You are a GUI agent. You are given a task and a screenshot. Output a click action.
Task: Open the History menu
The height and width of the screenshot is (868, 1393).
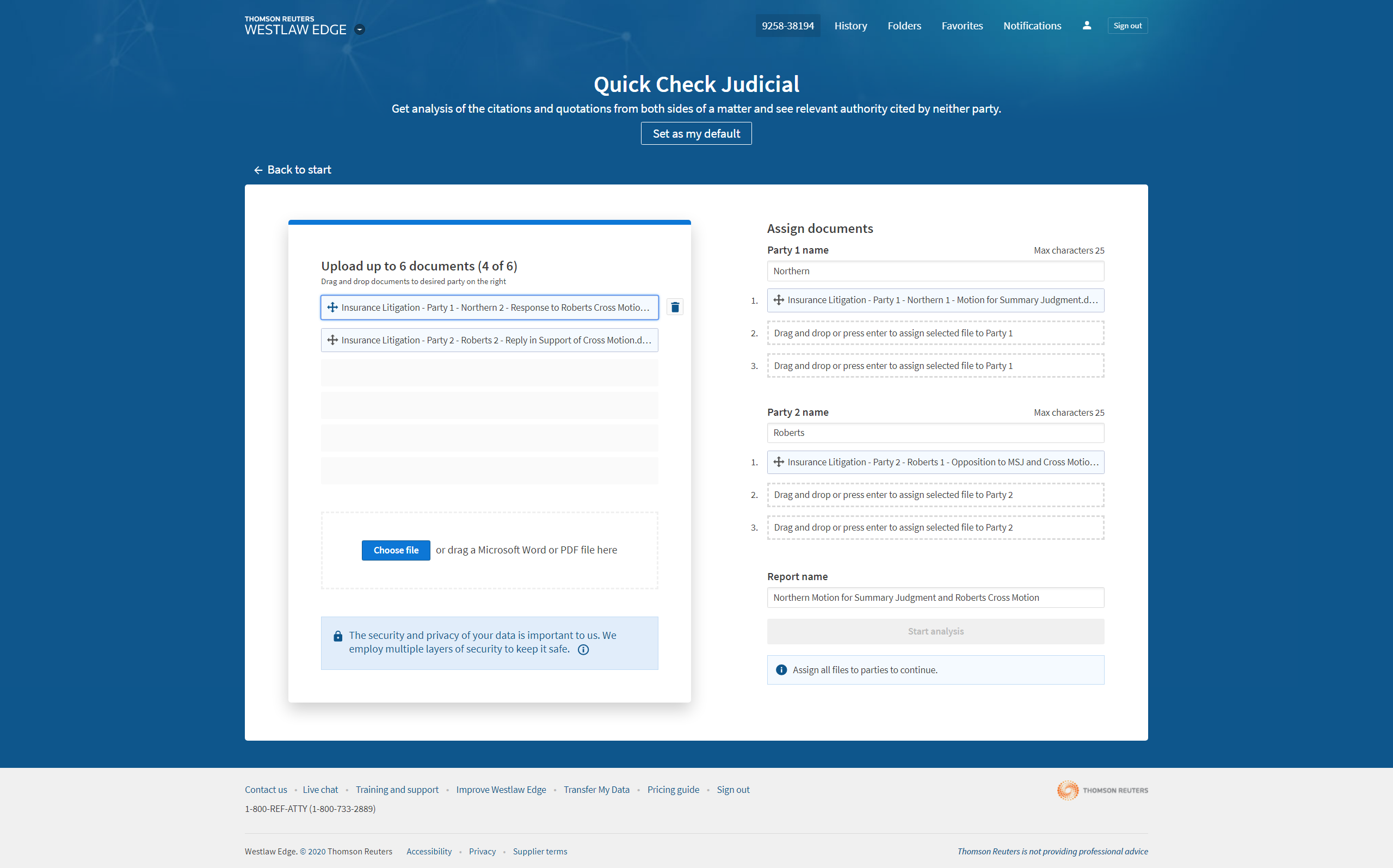[850, 26]
